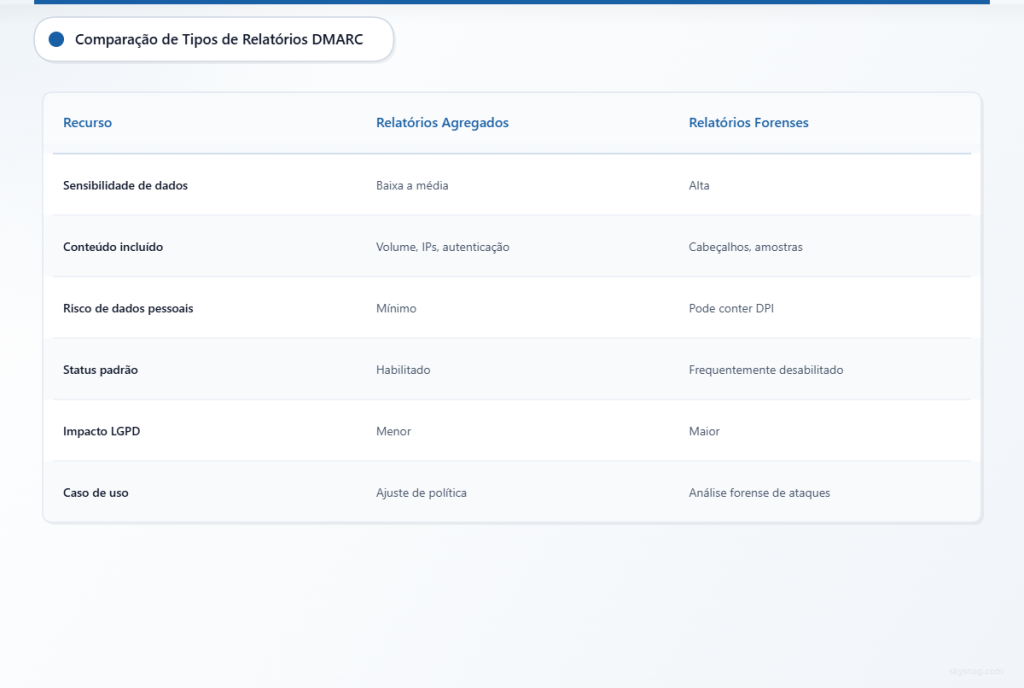Click the 'Pode conter DPI' cell
This screenshot has height=688, width=1024.
(x=731, y=308)
